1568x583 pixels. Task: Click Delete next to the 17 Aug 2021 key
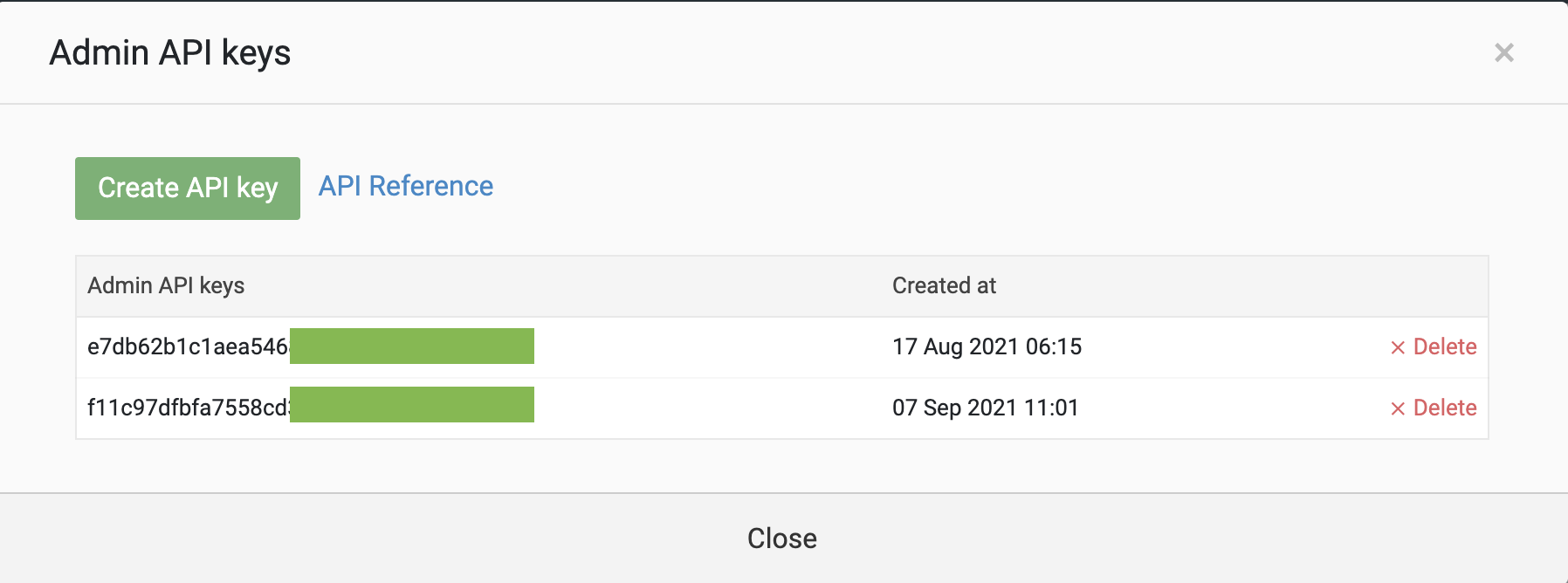click(1445, 346)
